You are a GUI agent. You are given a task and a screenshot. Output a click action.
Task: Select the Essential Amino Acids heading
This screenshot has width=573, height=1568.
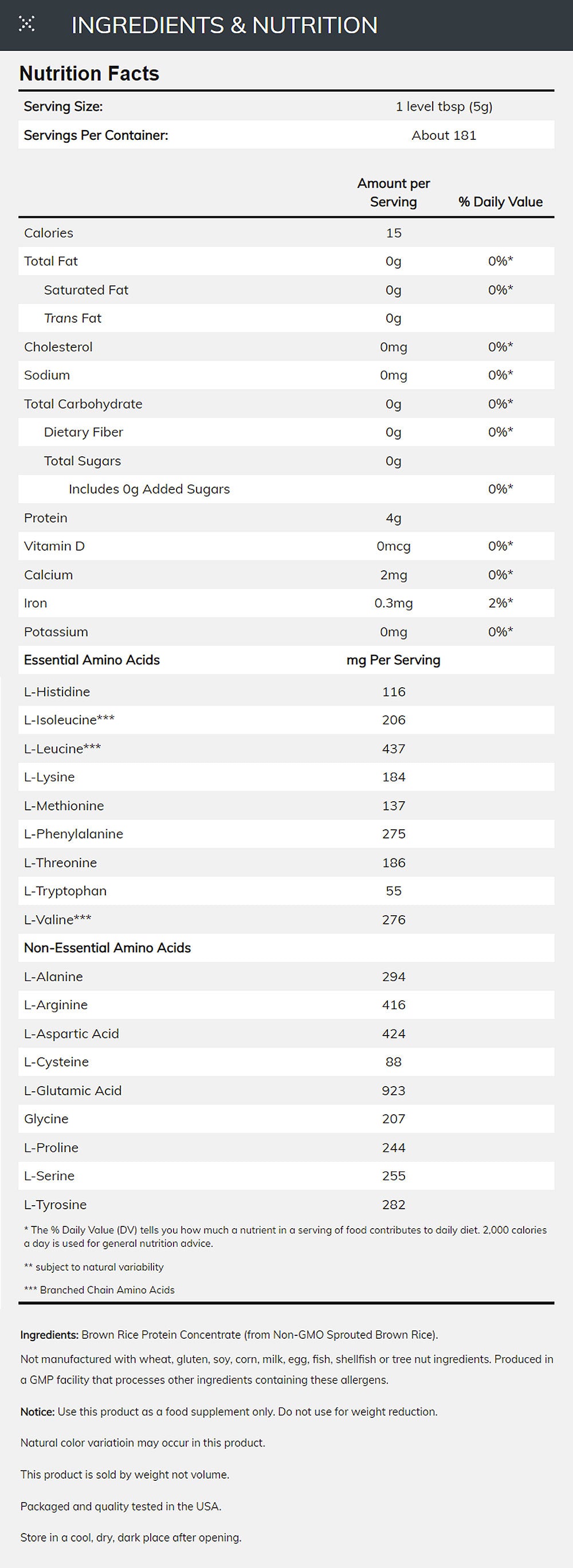[x=92, y=660]
